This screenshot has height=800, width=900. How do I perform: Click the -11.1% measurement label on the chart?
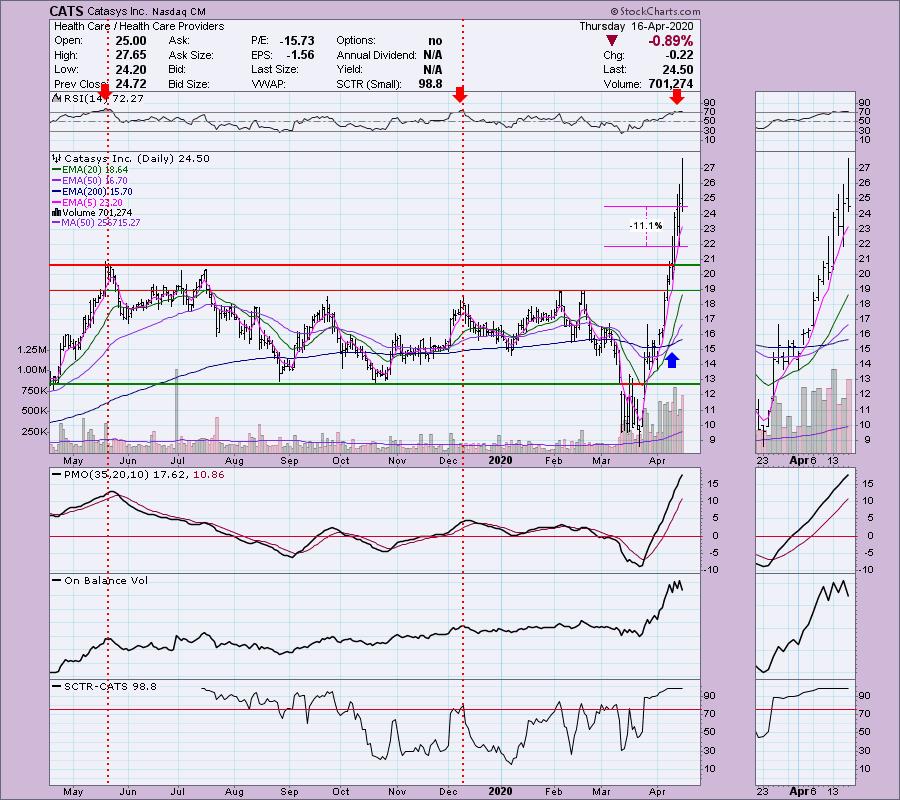point(646,226)
